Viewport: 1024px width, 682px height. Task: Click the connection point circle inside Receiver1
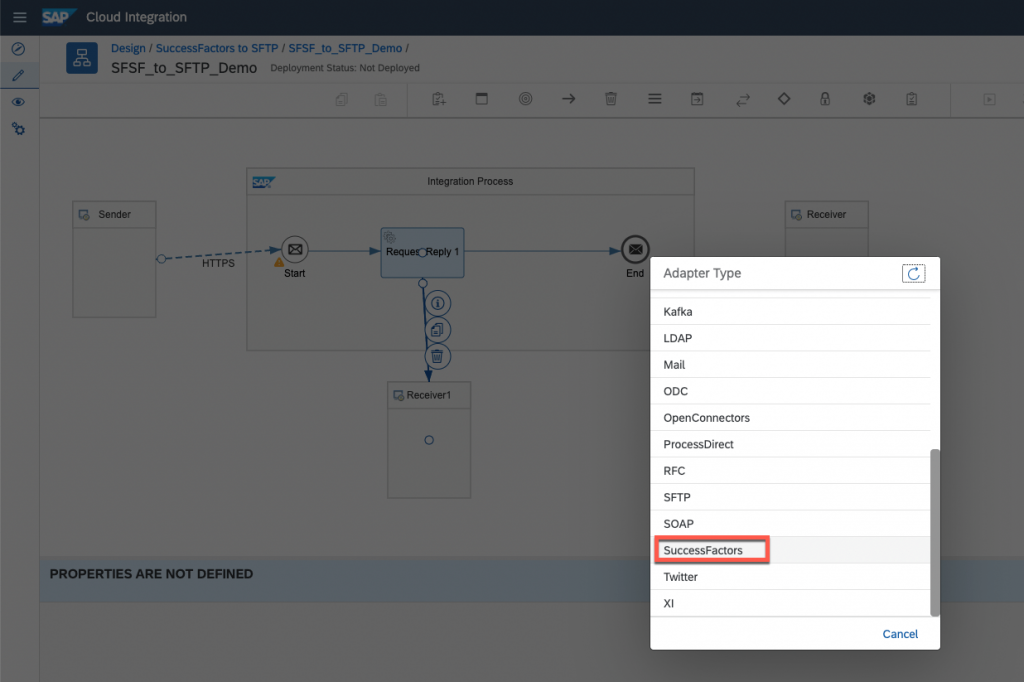(x=429, y=440)
